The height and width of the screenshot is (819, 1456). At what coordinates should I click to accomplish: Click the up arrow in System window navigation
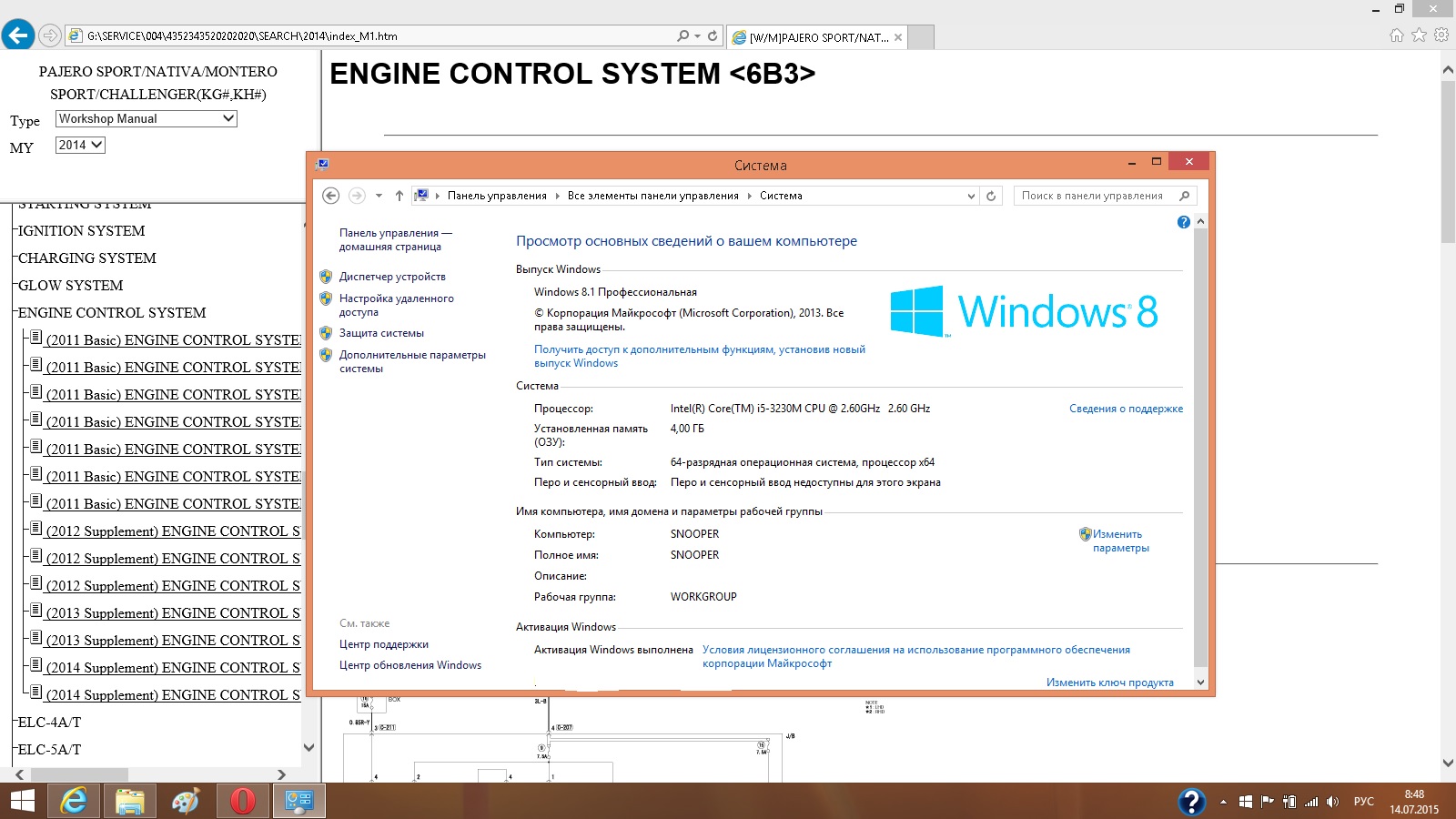399,196
